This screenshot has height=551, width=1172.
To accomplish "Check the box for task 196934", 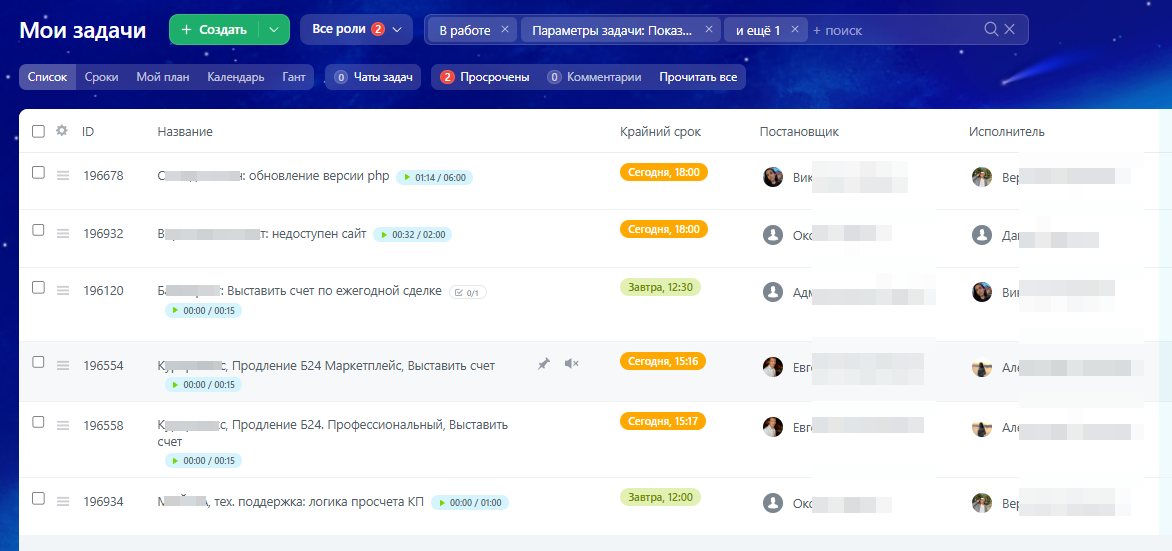I will click(38, 498).
